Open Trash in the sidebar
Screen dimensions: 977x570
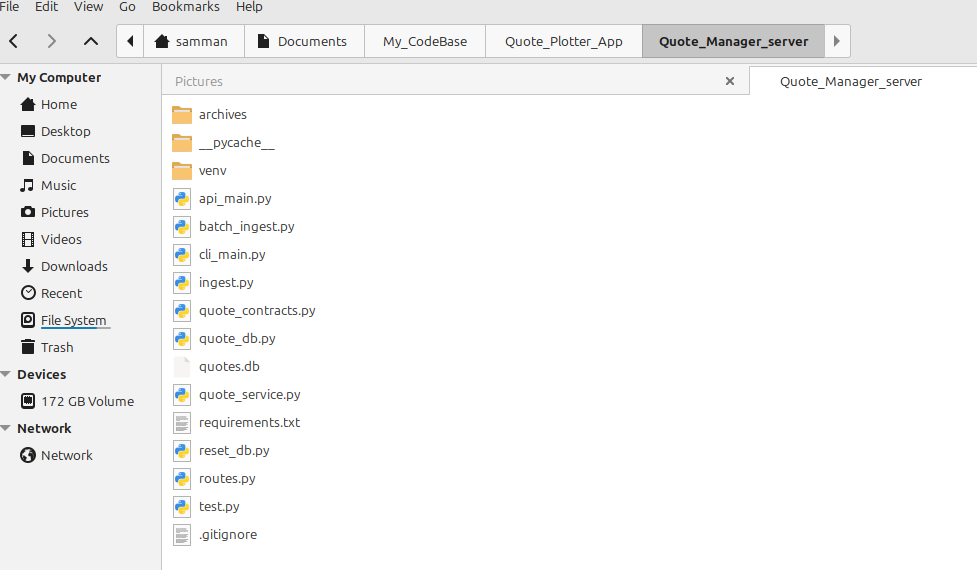point(57,348)
